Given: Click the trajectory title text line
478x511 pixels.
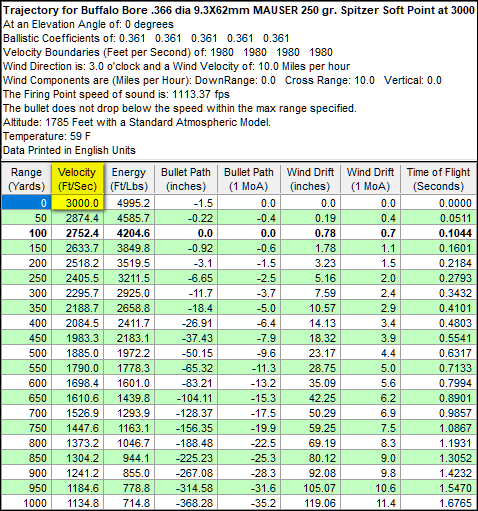Looking at the screenshot, I should point(239,10).
